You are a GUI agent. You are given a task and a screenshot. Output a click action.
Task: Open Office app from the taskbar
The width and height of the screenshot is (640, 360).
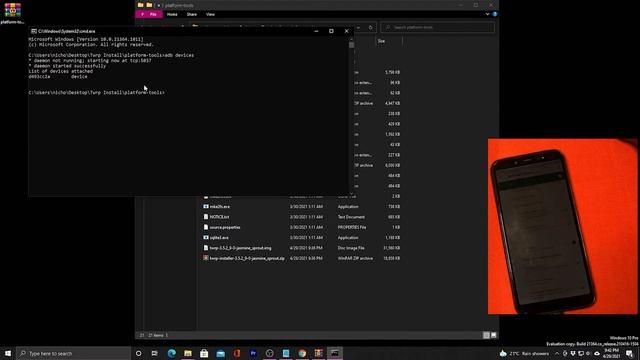pos(237,353)
